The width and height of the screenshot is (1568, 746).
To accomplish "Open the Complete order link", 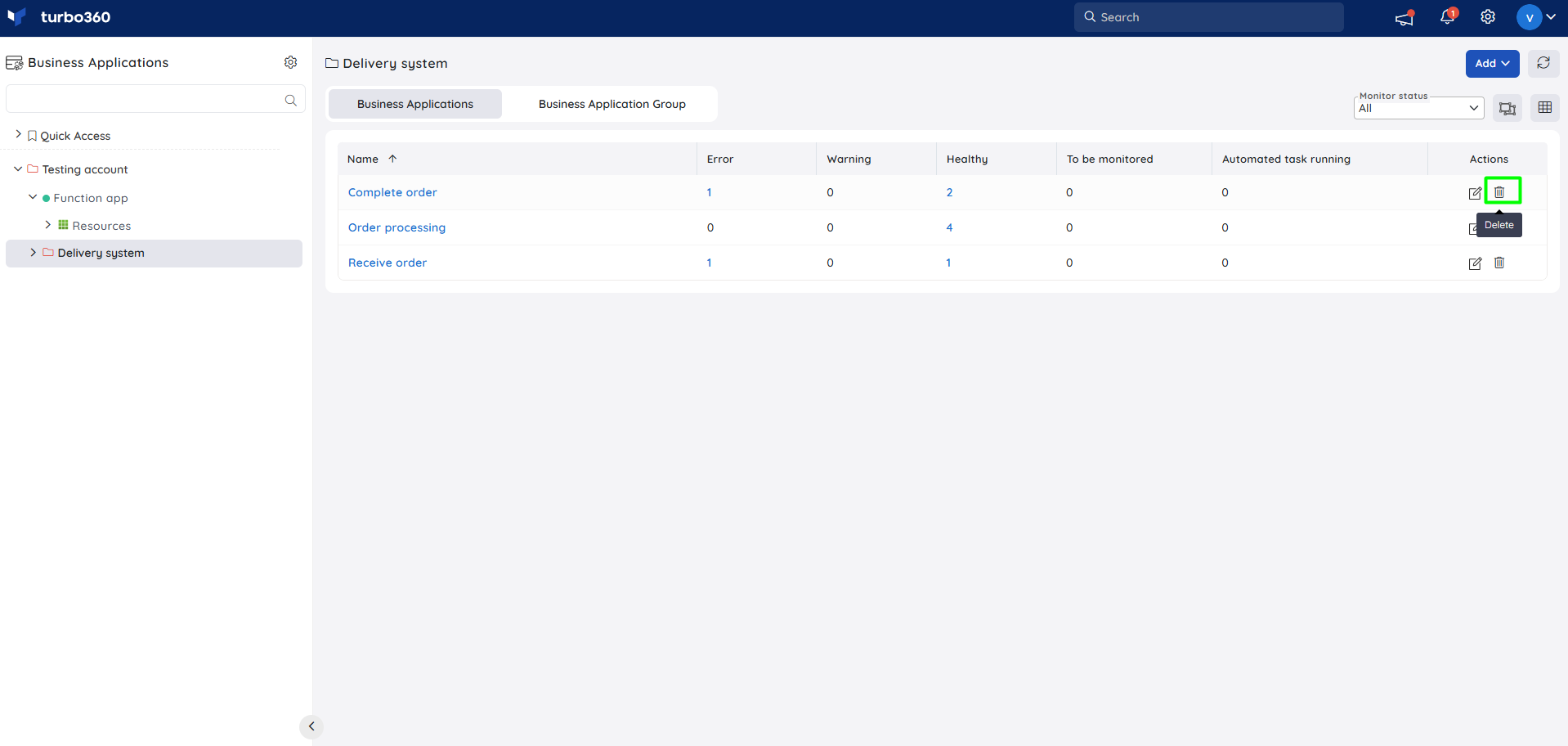I will 392,192.
